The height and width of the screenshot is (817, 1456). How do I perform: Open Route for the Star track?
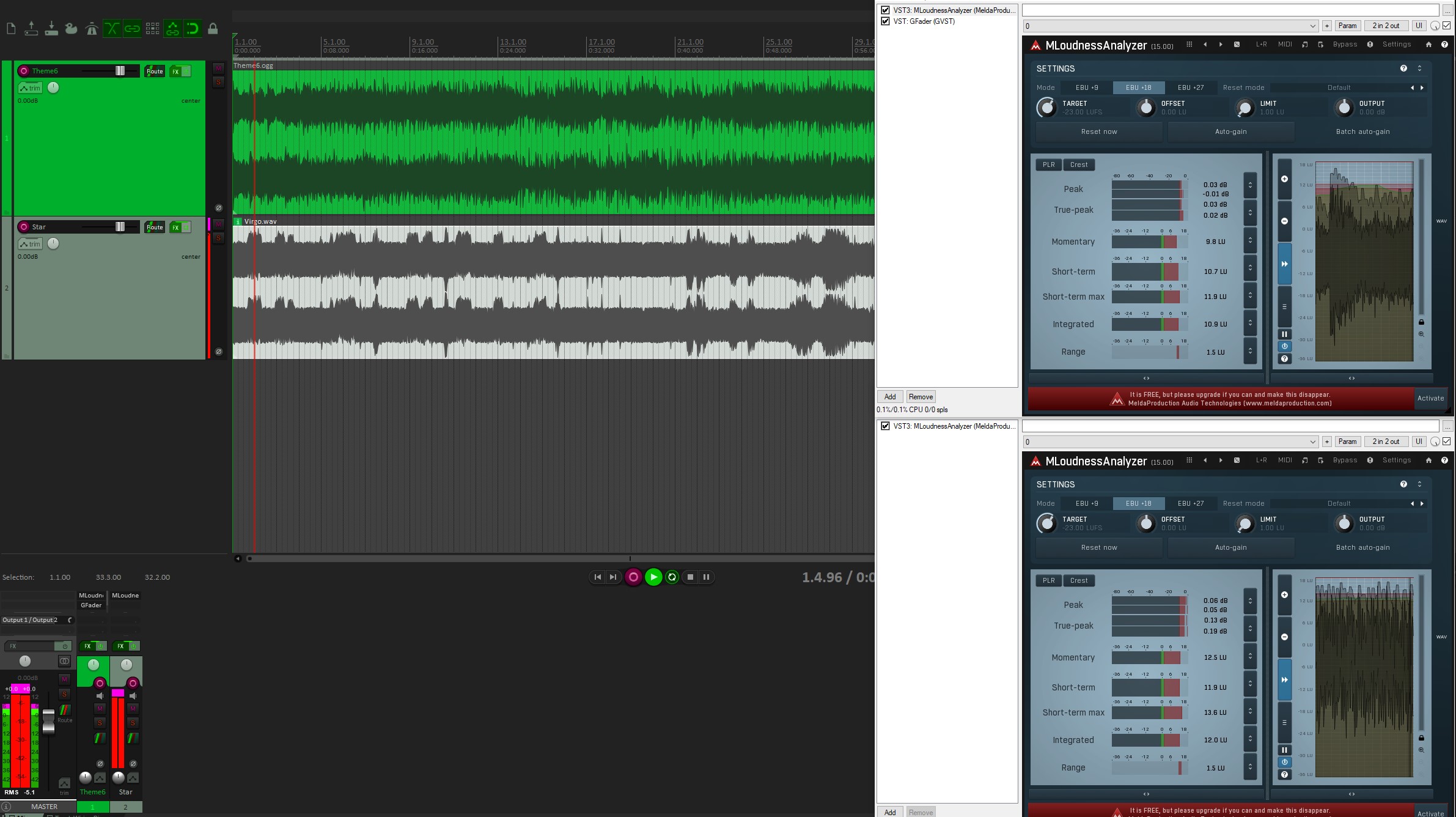point(155,227)
